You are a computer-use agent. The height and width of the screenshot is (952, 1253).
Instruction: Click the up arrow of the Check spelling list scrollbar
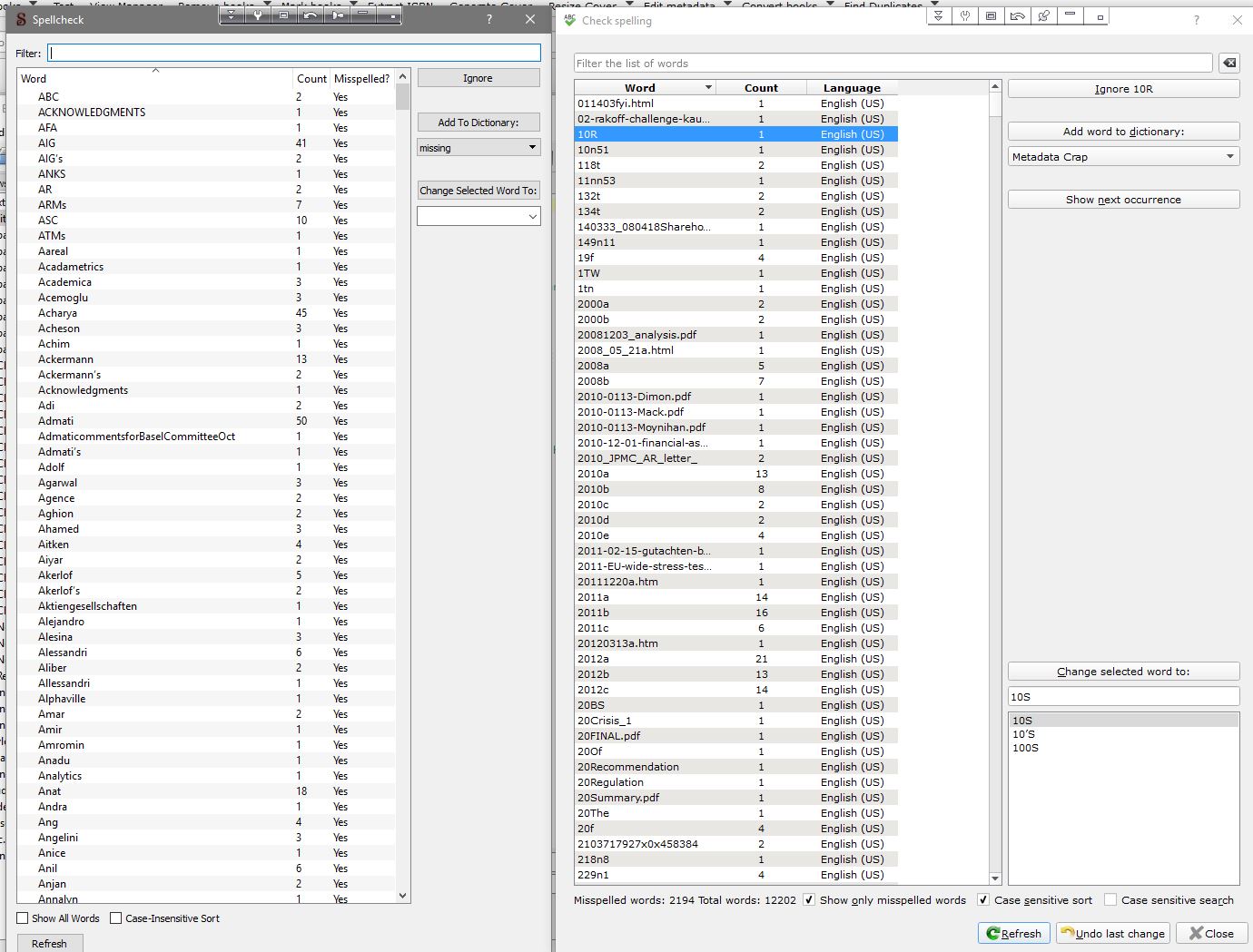click(x=995, y=87)
